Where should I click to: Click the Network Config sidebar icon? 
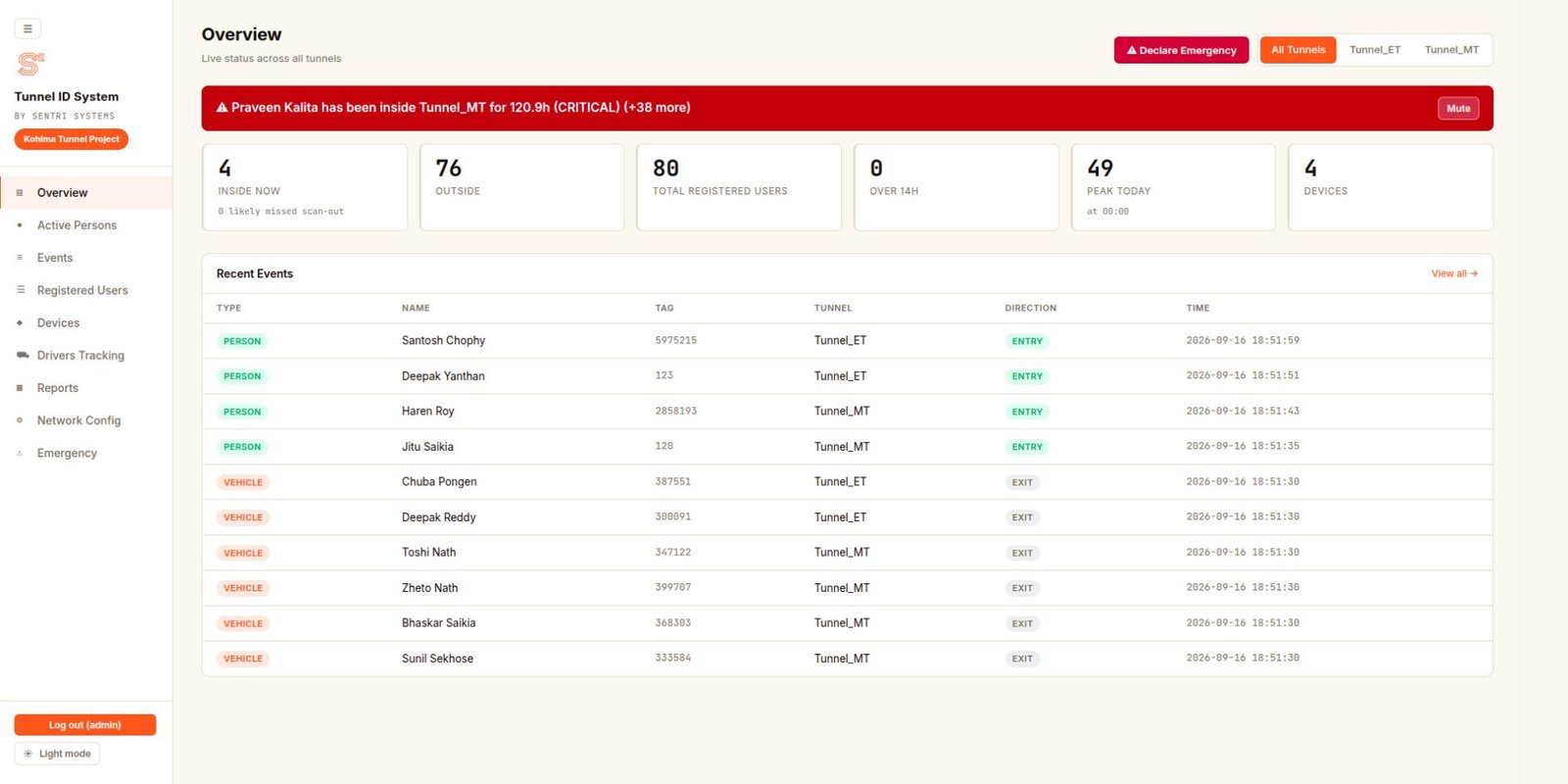[20, 420]
